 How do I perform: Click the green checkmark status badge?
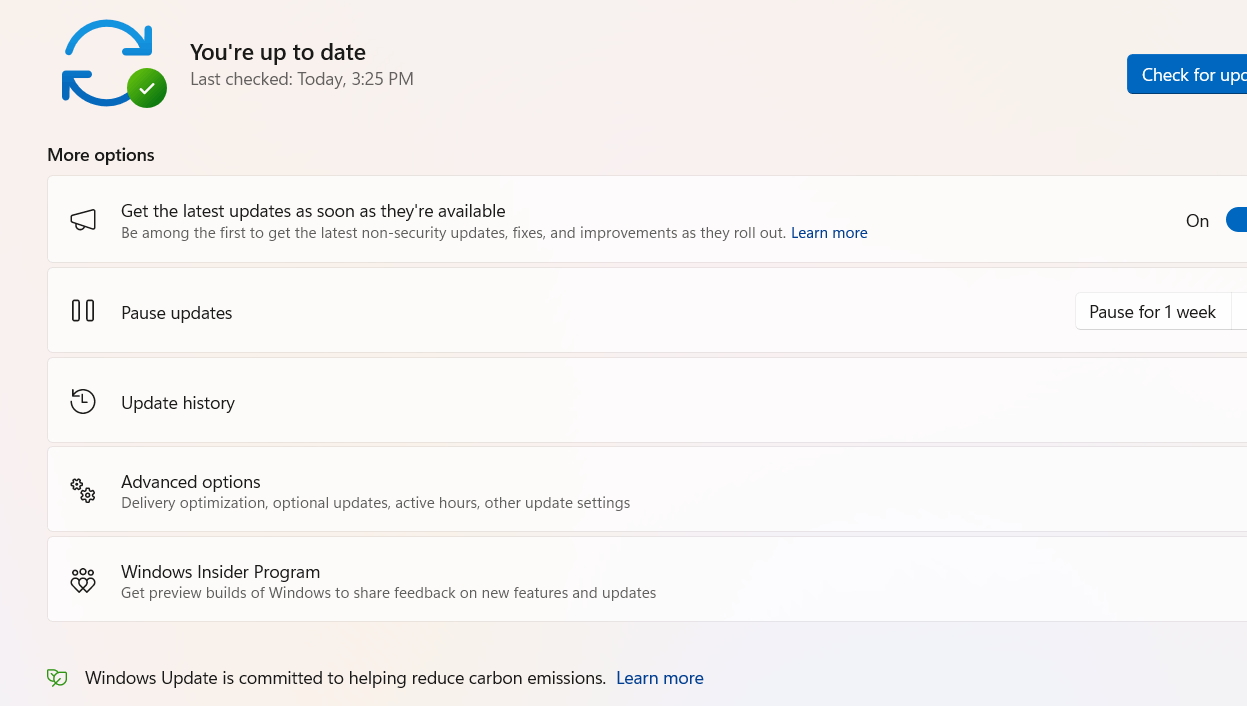tap(147, 88)
